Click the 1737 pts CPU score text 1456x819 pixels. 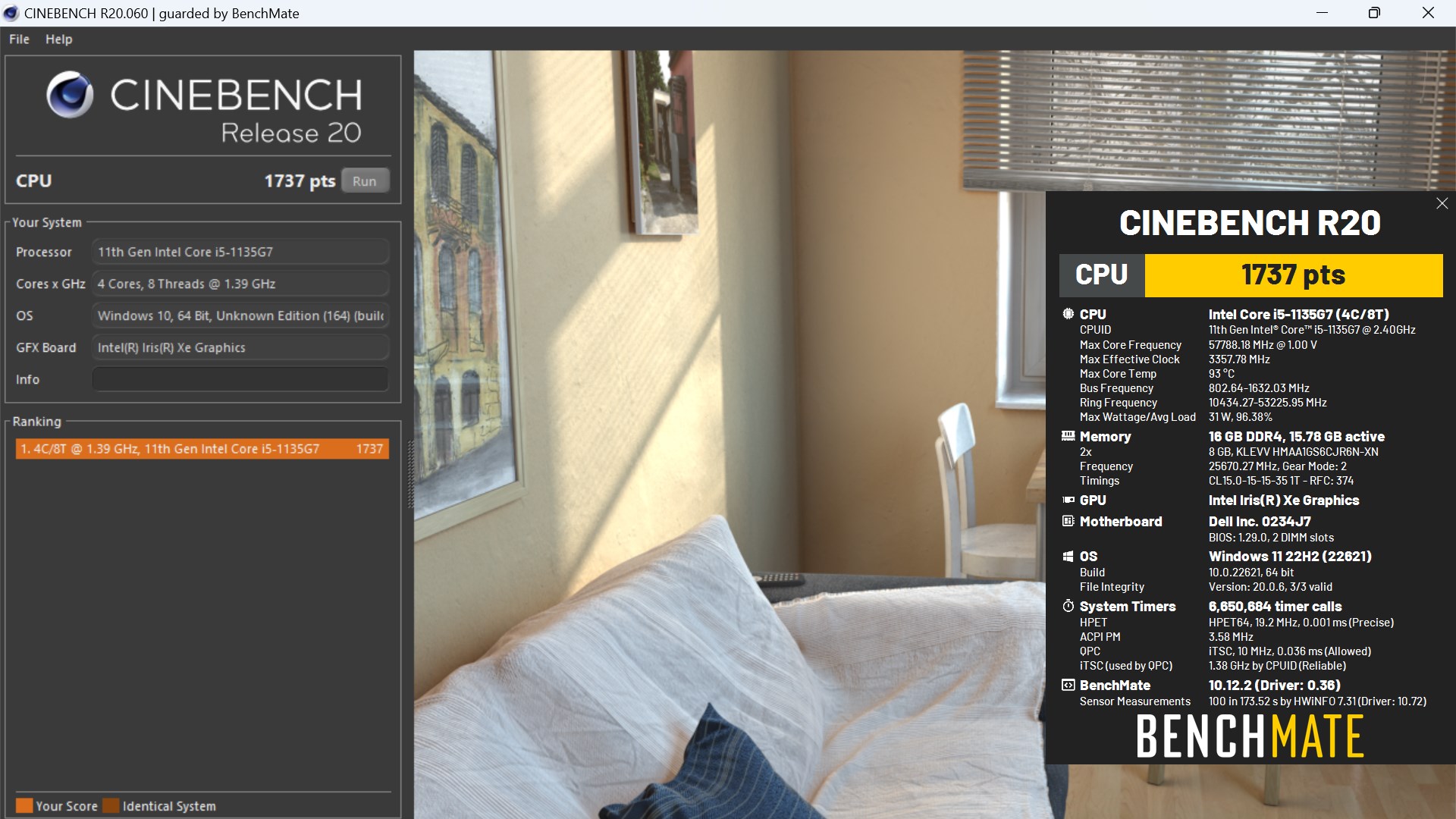coord(300,181)
